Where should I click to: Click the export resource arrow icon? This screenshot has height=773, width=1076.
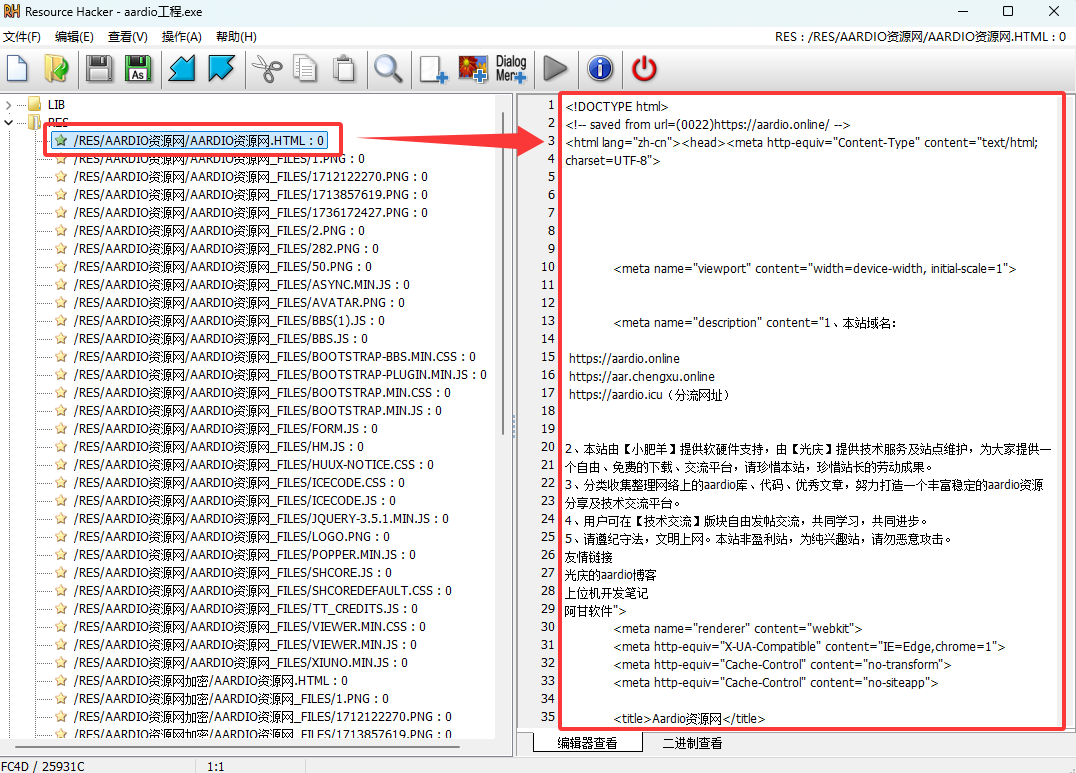tap(221, 69)
